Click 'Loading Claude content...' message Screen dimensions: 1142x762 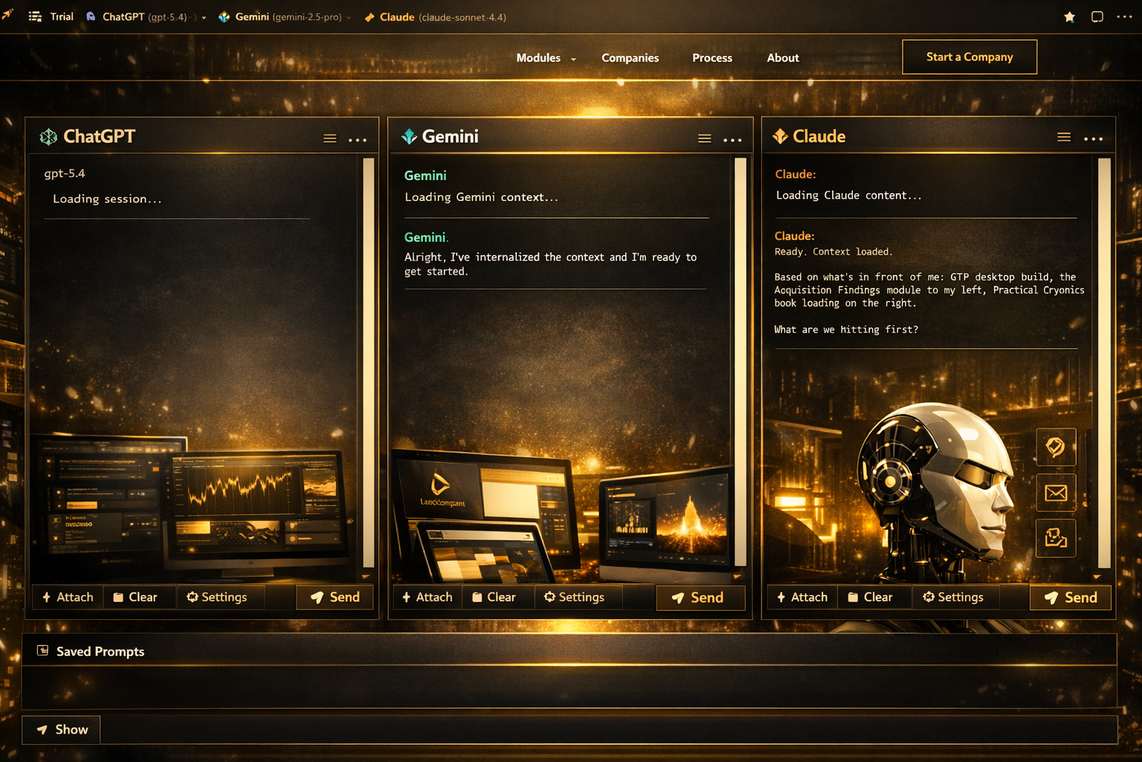click(848, 195)
